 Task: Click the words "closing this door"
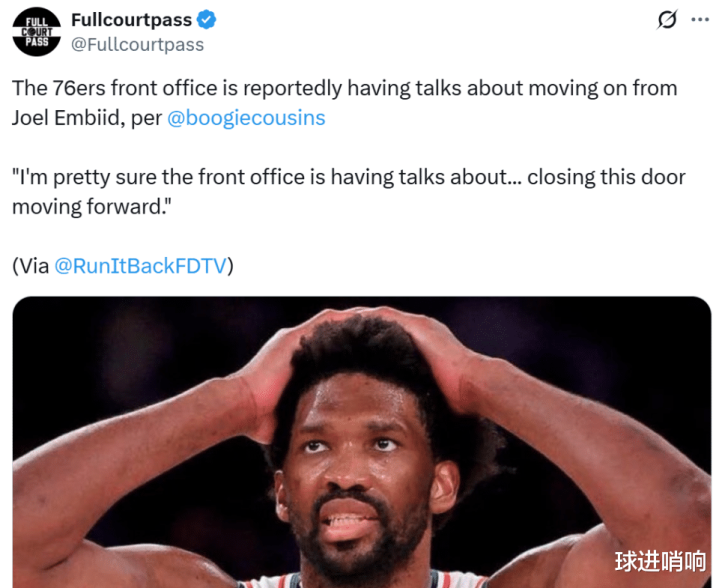606,177
